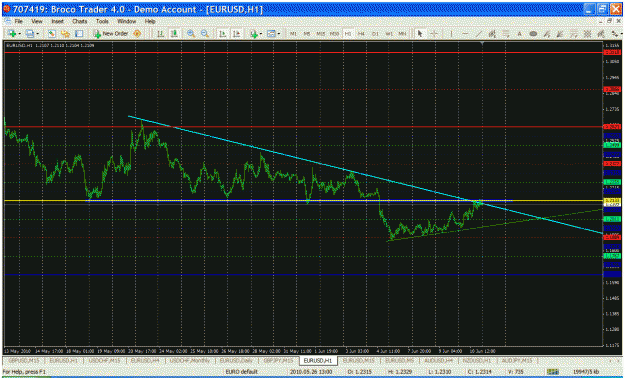Switch to the NZDUSD,H1 chart tab
The height and width of the screenshot is (378, 625).
[x=476, y=360]
